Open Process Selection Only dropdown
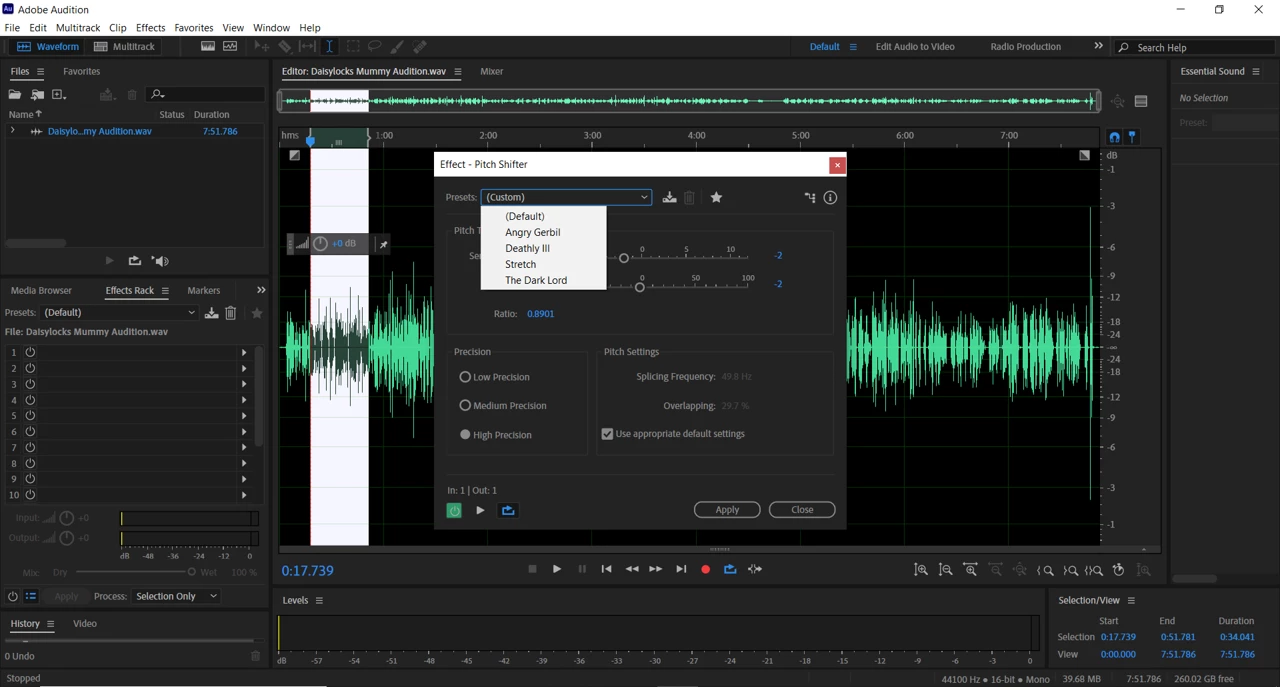The height and width of the screenshot is (687, 1280). [176, 596]
